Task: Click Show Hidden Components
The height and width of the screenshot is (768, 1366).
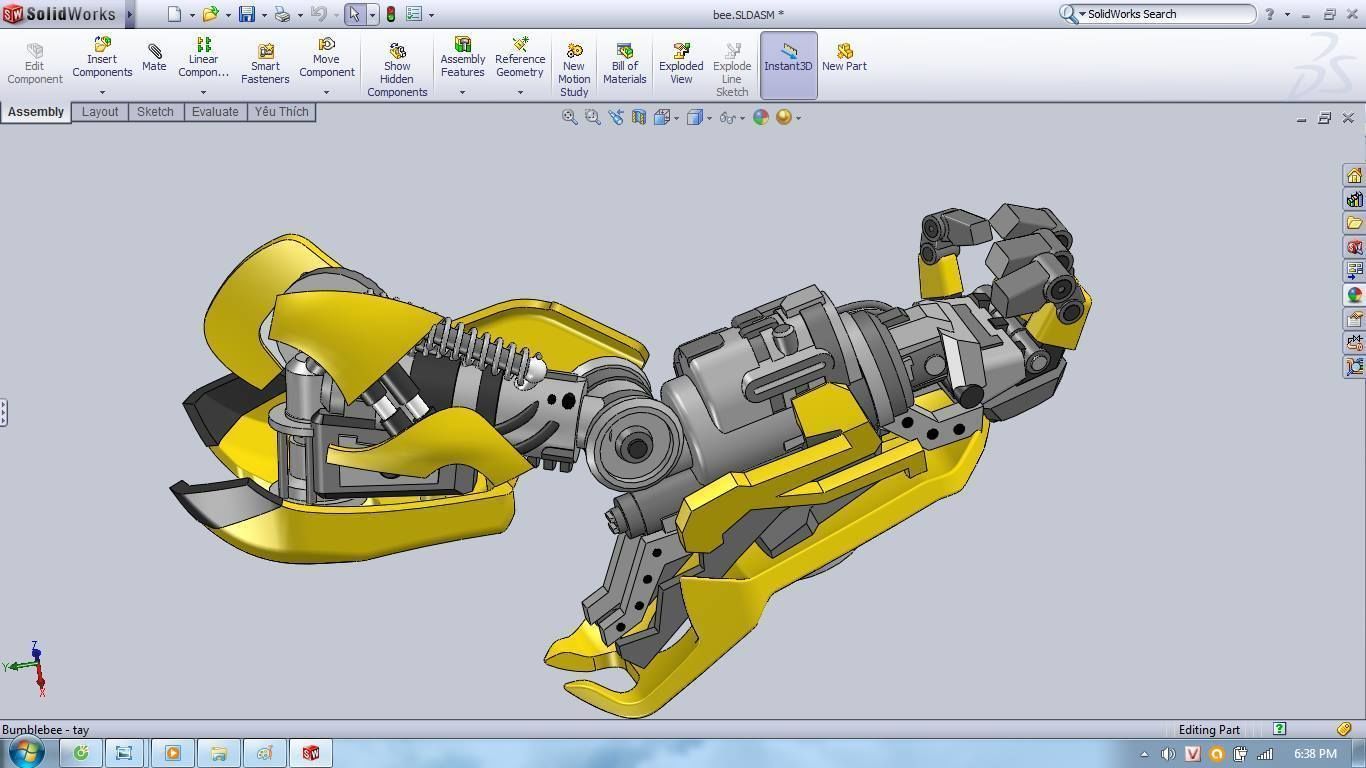Action: point(397,70)
